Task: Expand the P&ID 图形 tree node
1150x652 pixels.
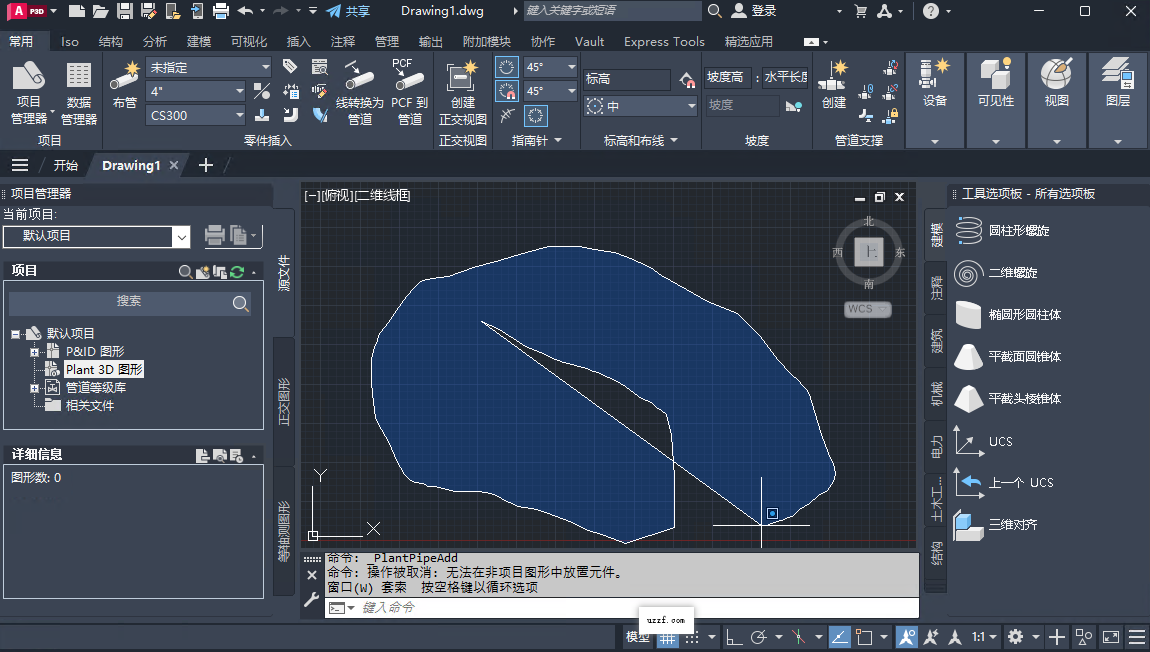Action: click(x=34, y=351)
